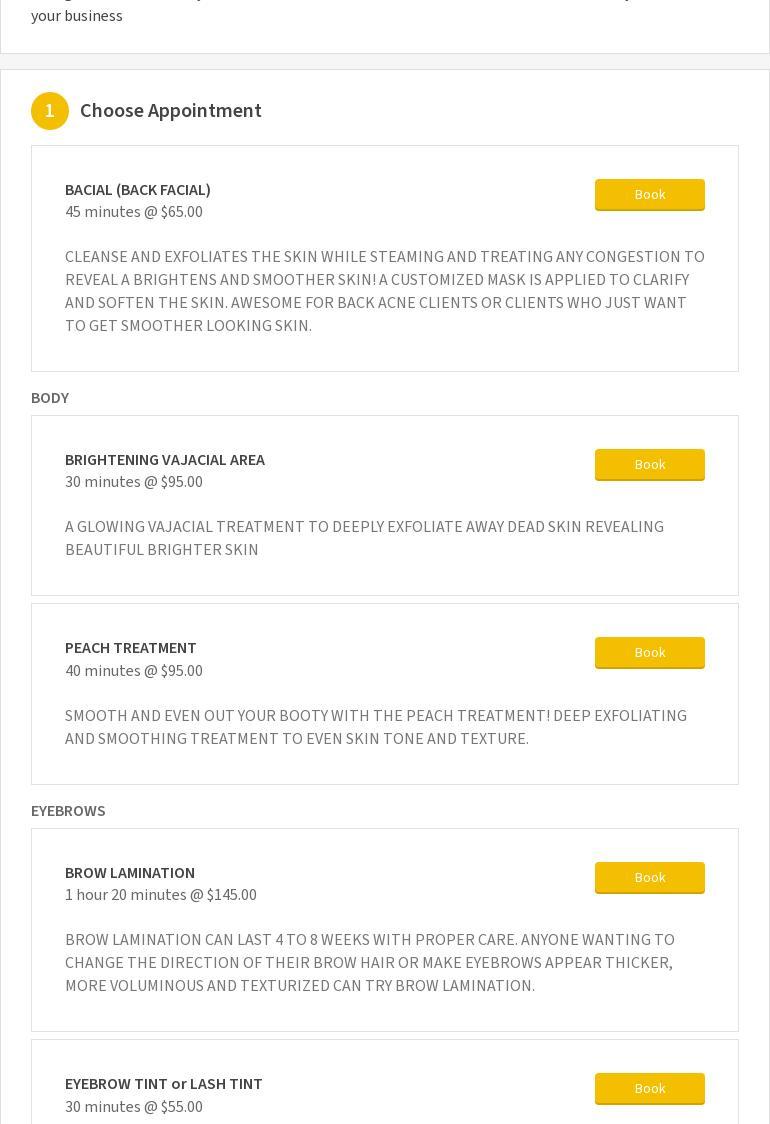Book the Brightening Vajacial Area appointment
The image size is (770, 1124).
650,465
